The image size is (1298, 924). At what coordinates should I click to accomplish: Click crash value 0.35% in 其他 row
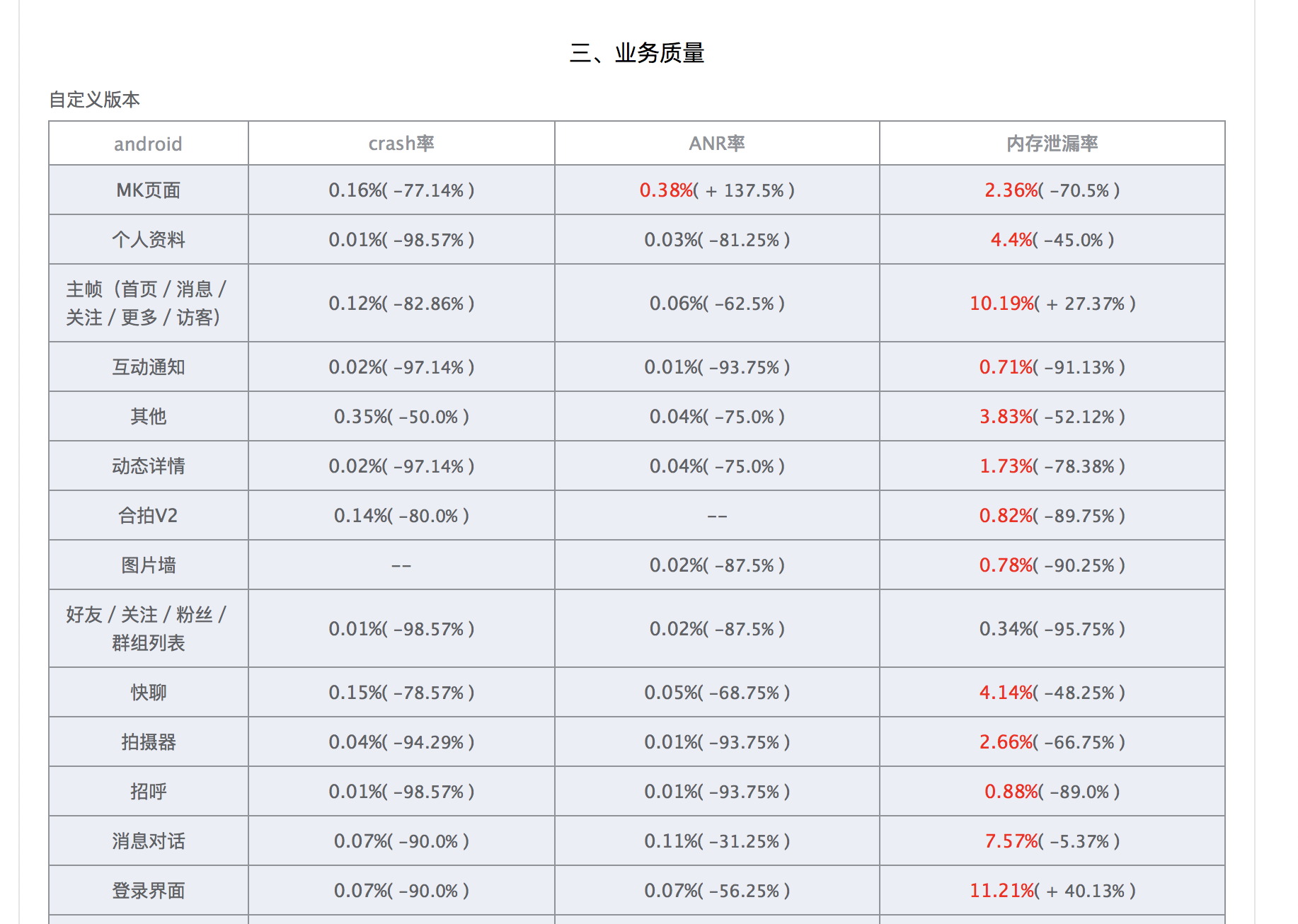click(361, 417)
